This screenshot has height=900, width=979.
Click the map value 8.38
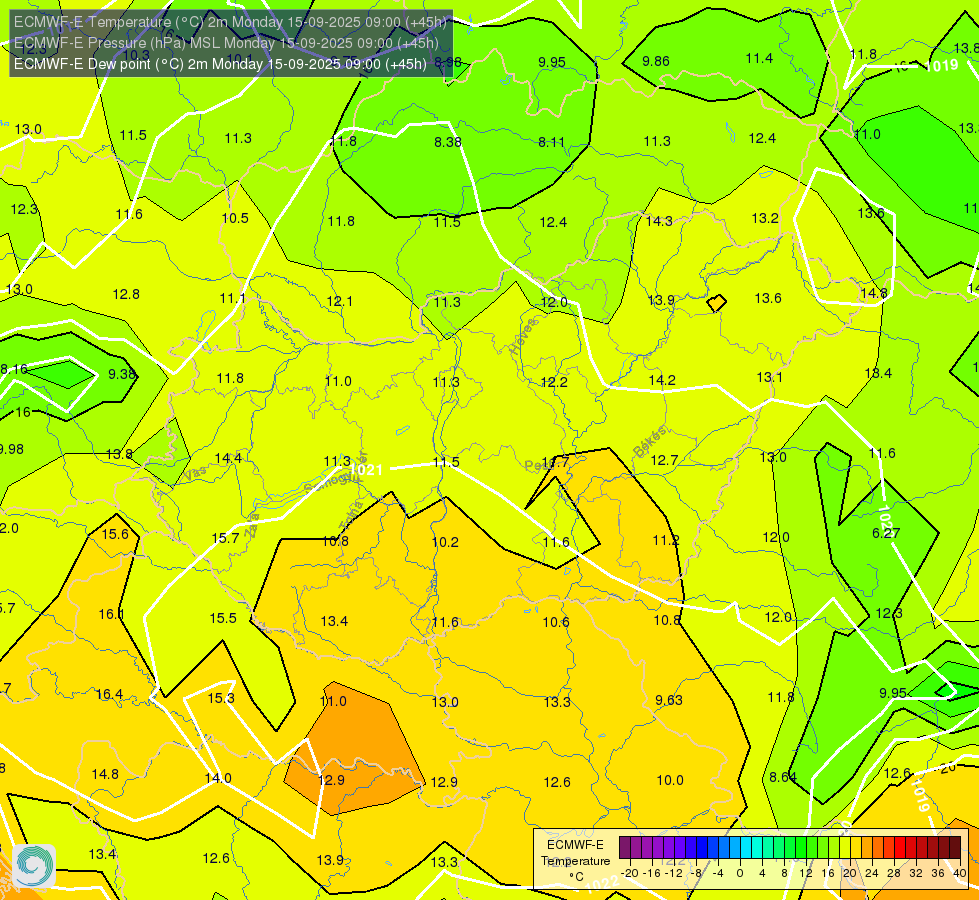coord(448,142)
